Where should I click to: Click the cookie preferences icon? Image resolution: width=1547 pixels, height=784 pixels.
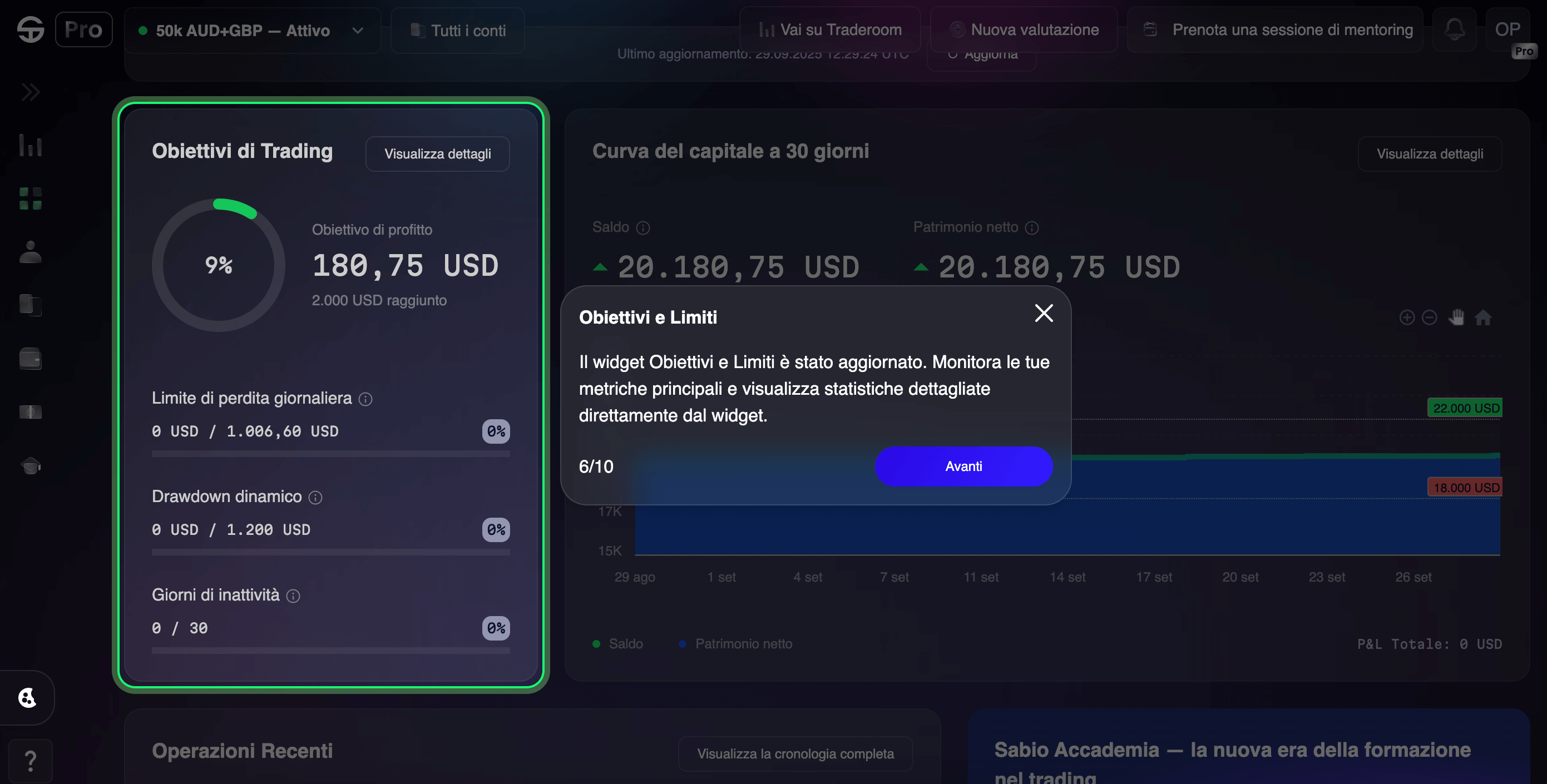tap(27, 698)
